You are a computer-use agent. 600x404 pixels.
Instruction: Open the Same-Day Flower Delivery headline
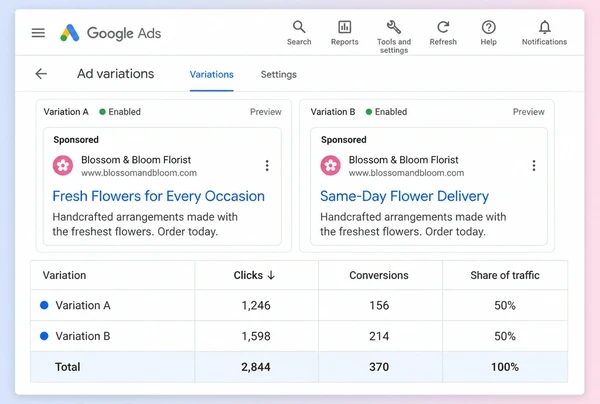[404, 196]
